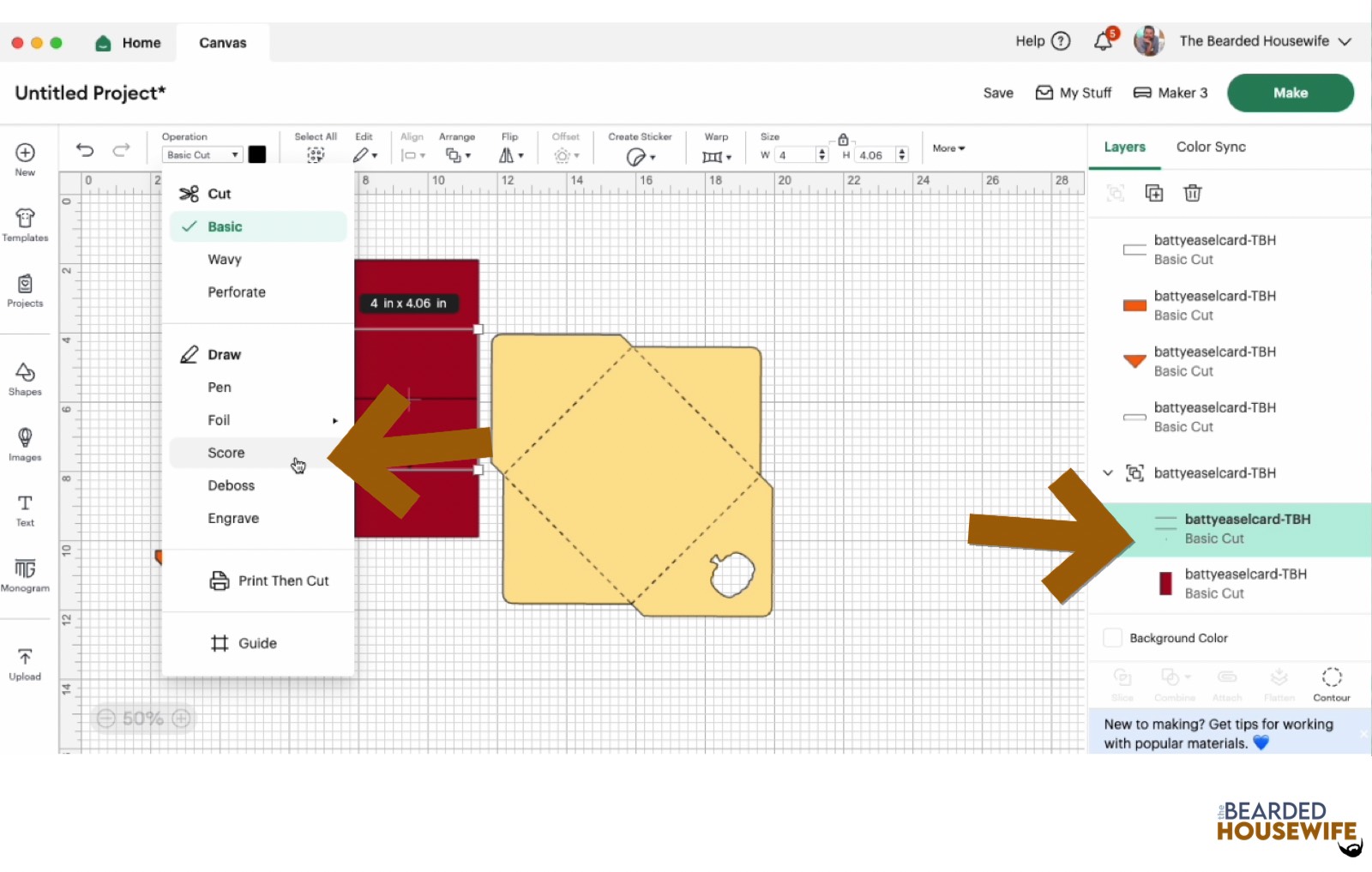Open the Operation dropdown

[x=202, y=155]
